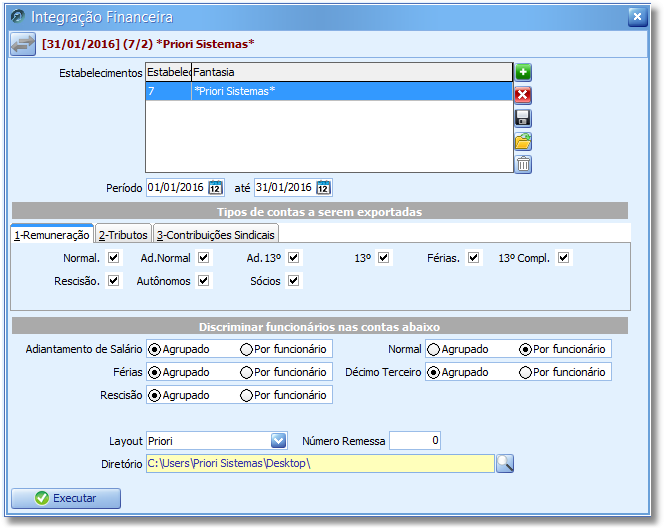Click the Executar button
The width and height of the screenshot is (665, 531).
tap(66, 498)
